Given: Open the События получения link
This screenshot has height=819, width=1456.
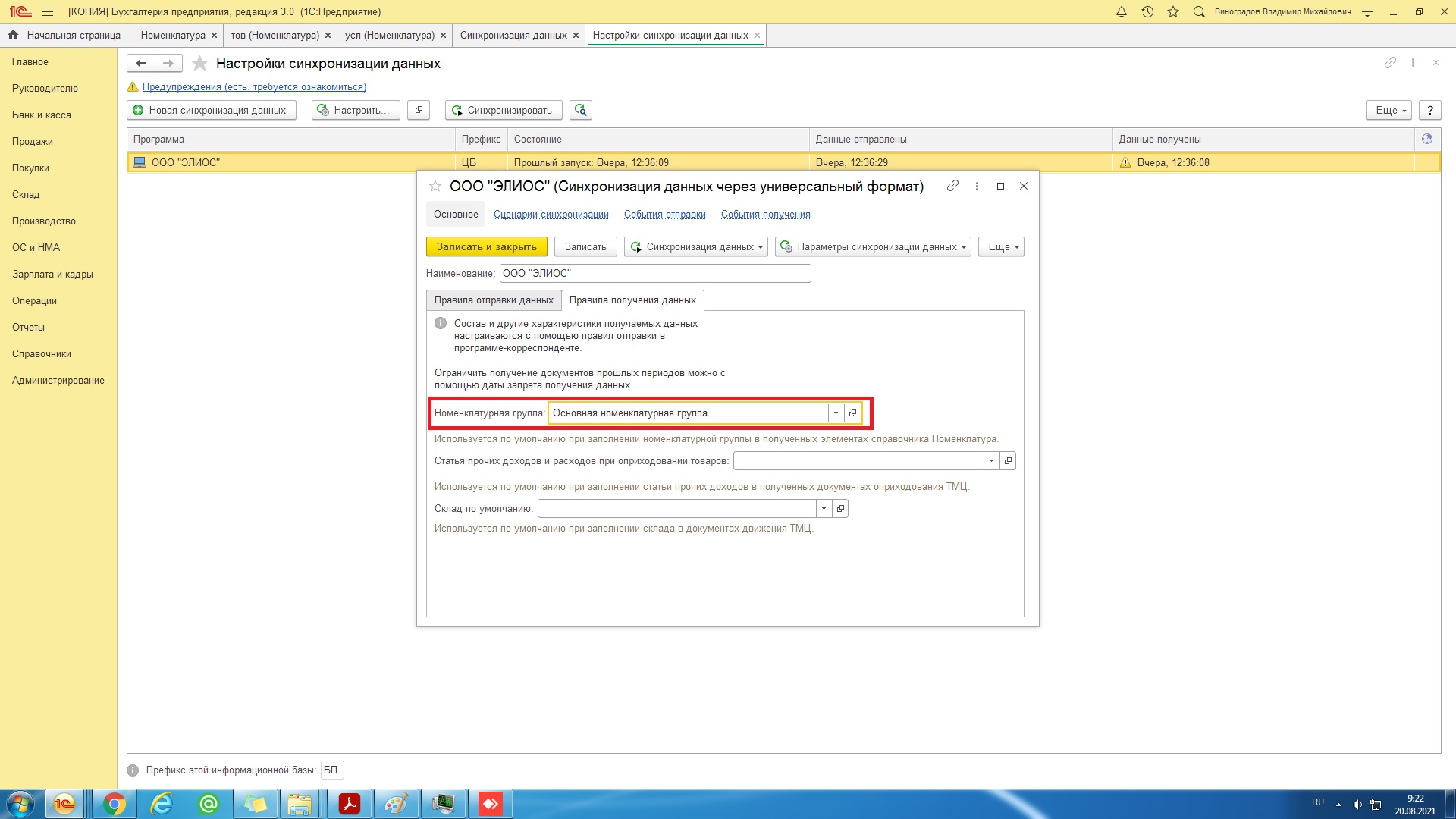Looking at the screenshot, I should [x=766, y=215].
